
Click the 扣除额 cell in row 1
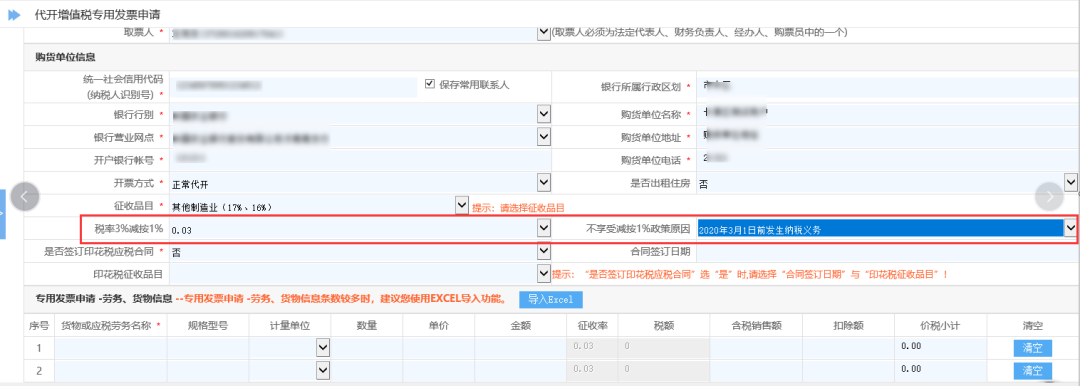(x=848, y=348)
